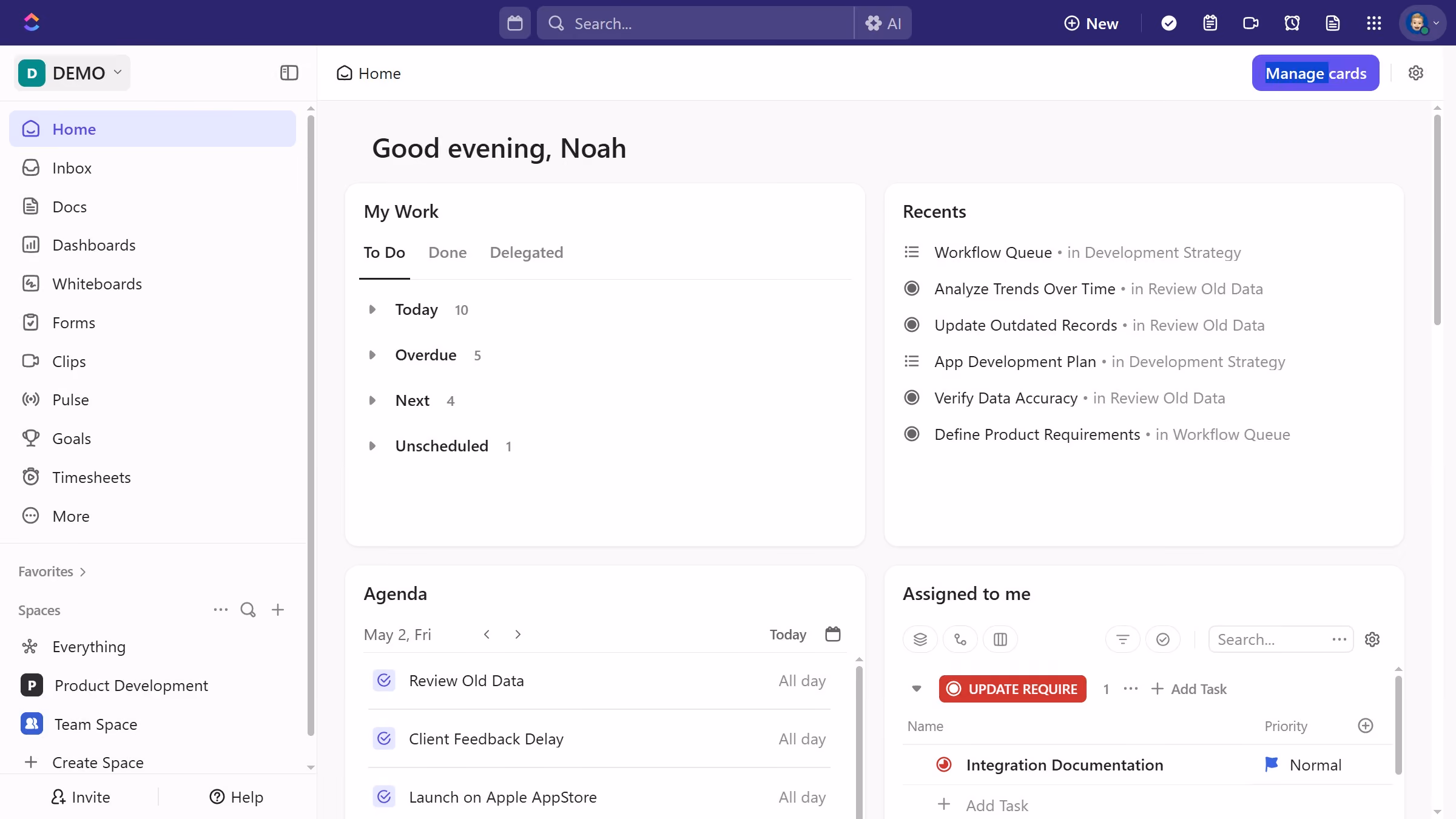Click the New button
This screenshot has width=1456, height=819.
(1091, 23)
